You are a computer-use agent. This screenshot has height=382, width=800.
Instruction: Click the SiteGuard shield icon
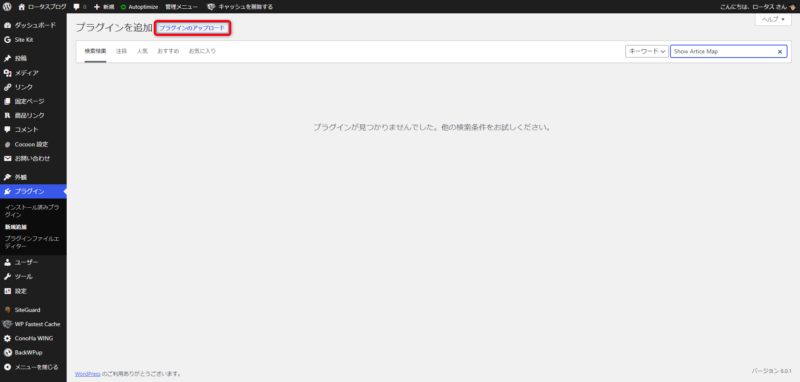[8, 310]
